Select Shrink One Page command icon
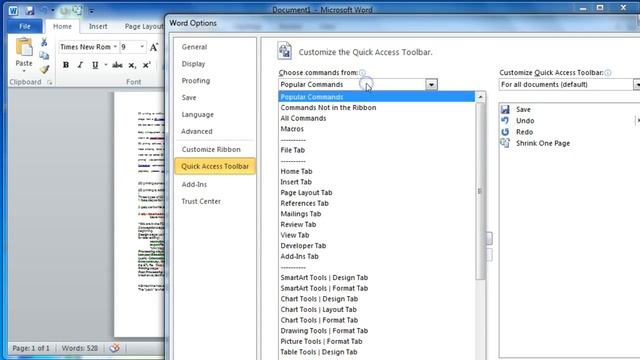640x360 pixels. pos(505,143)
